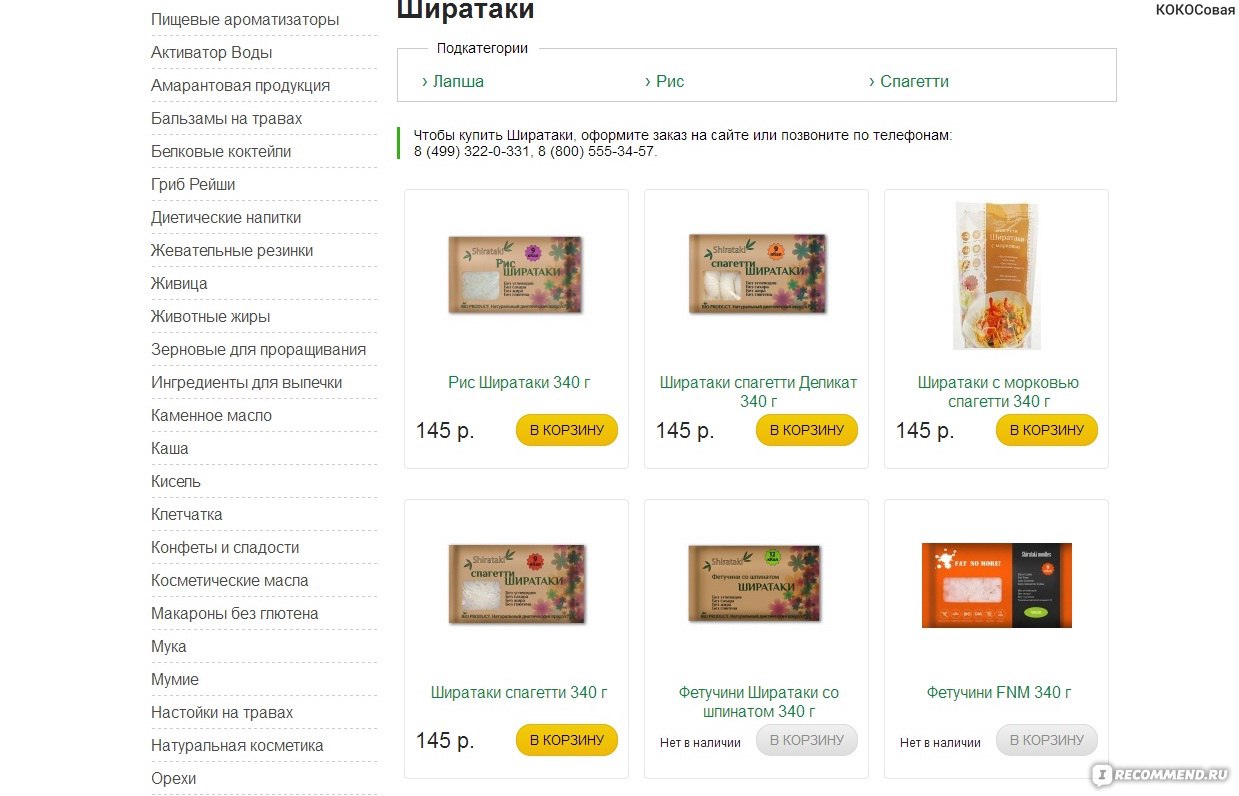This screenshot has width=1239, height=796.
Task: Open the Конфеты и сладости category
Action: point(225,547)
